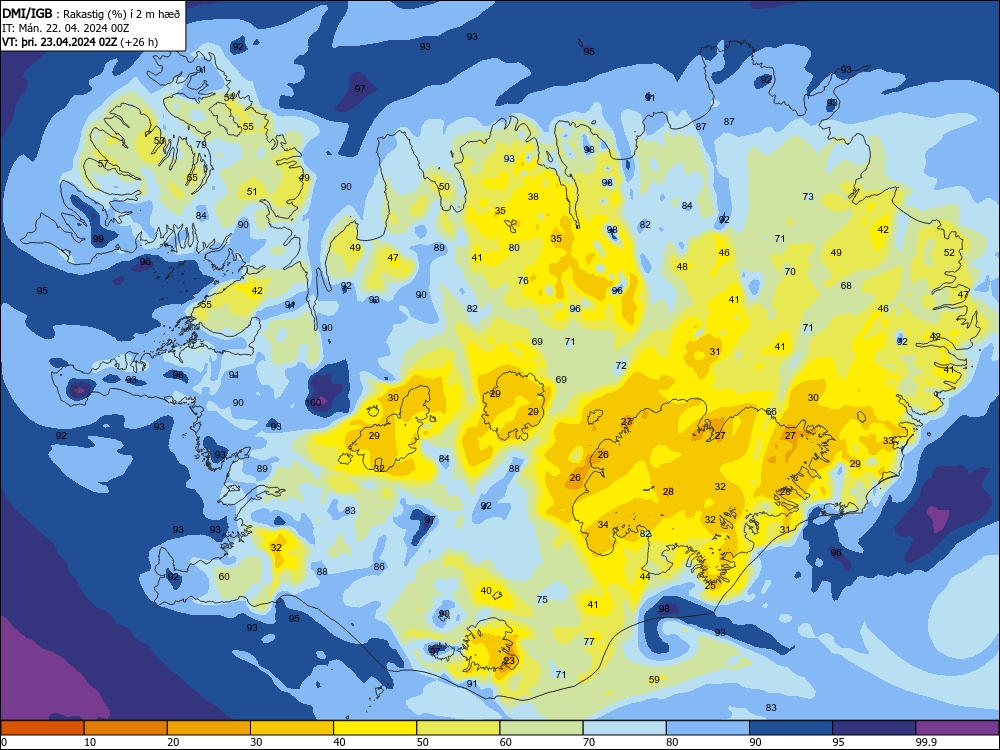Click the '0' legend scale label

pos(4,742)
